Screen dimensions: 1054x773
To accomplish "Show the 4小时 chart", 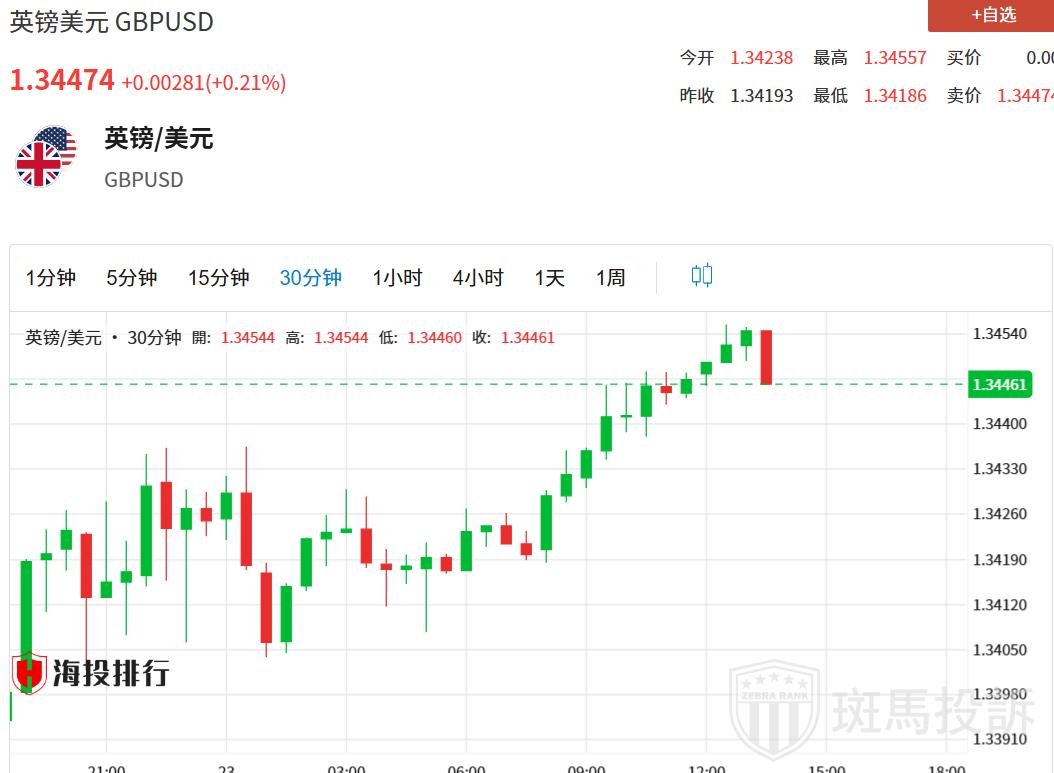I will [x=478, y=278].
